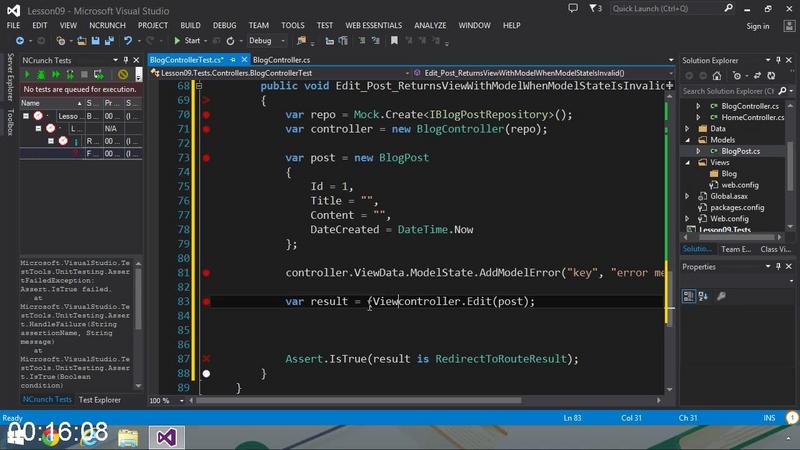Open the Start button dropdown arrow
800x450 pixels.
(x=206, y=41)
